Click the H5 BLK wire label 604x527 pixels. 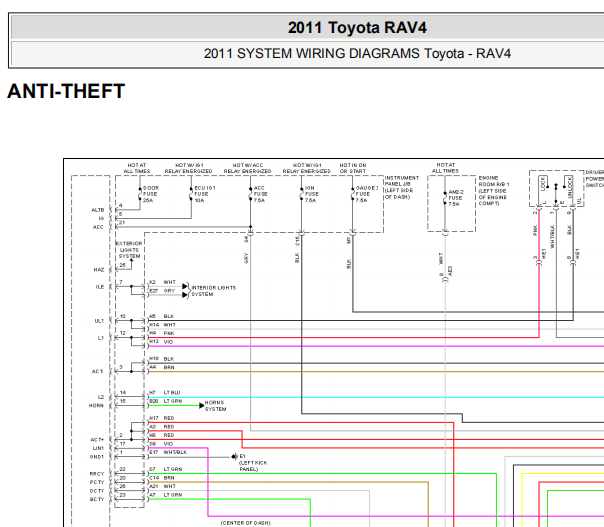click(x=162, y=316)
